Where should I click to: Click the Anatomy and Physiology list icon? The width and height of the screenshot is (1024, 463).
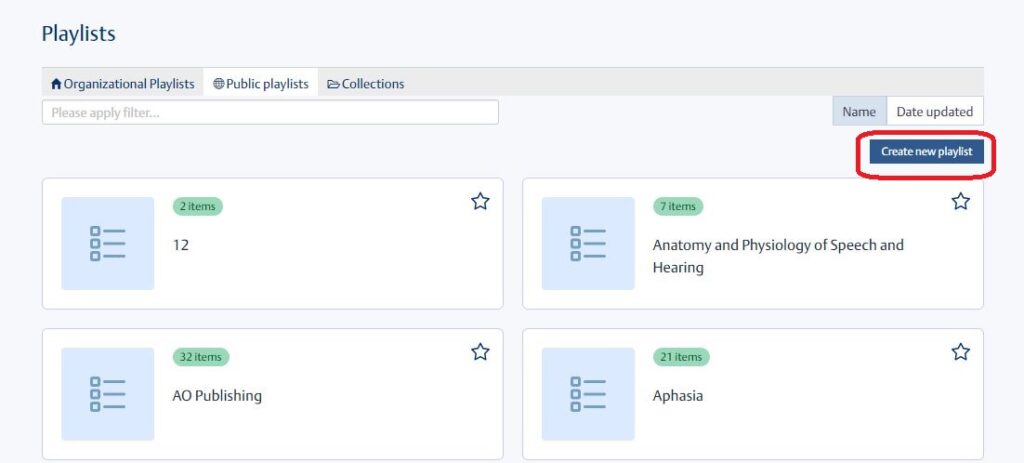[588, 243]
